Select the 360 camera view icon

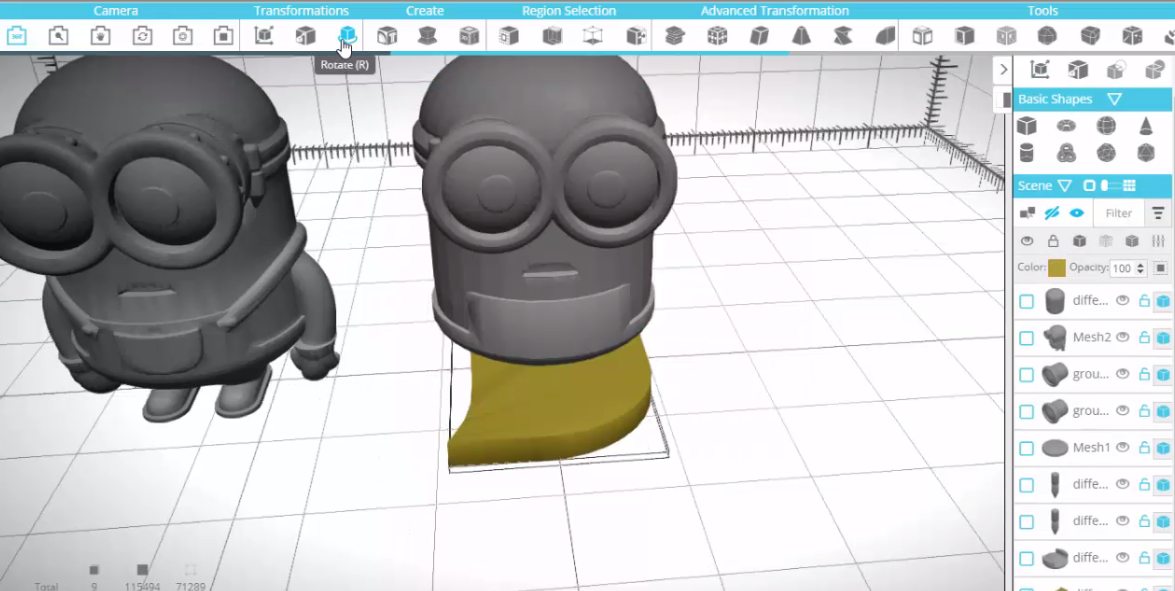[16, 35]
